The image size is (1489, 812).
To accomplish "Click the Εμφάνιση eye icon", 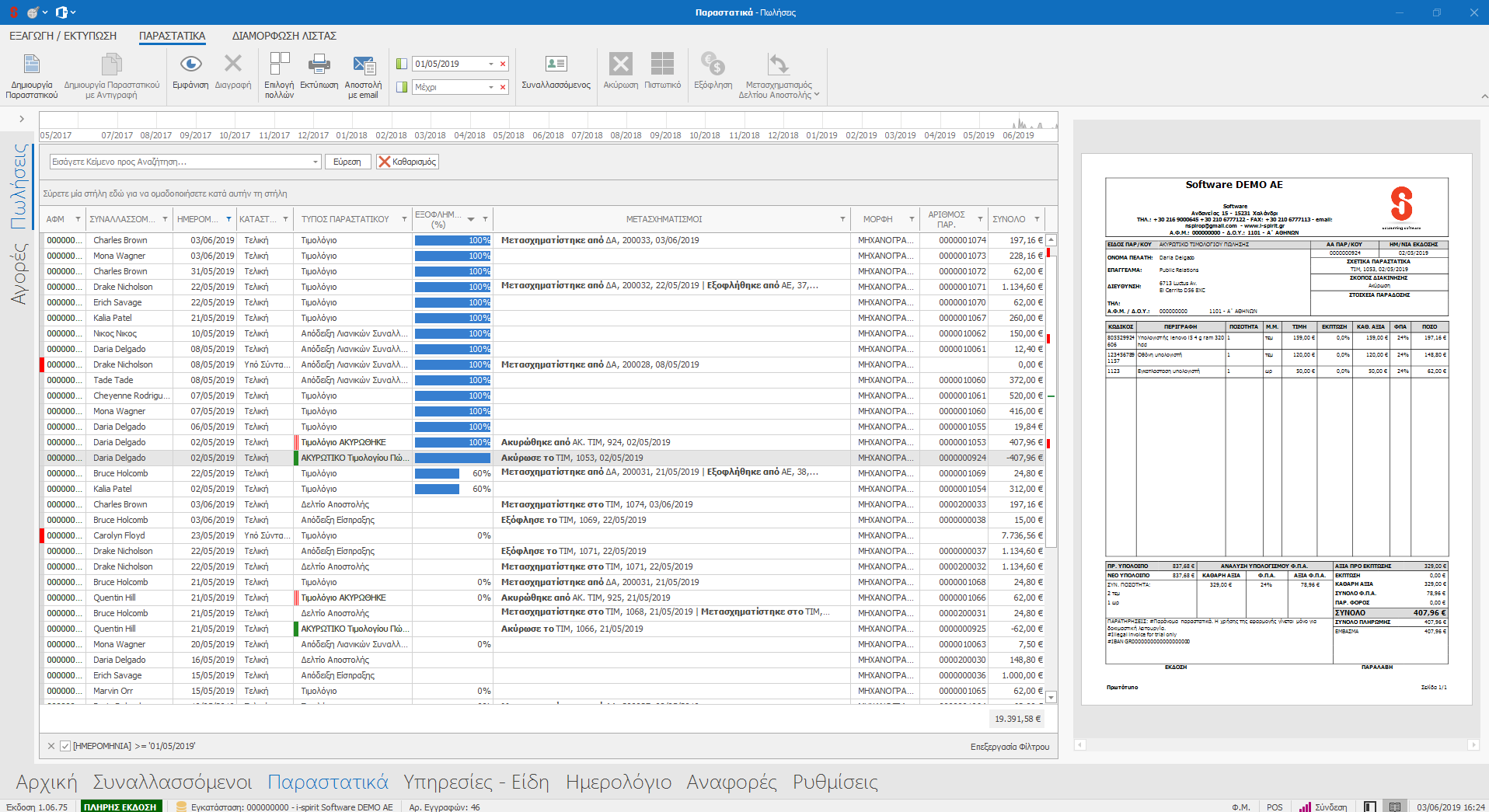I will (190, 64).
